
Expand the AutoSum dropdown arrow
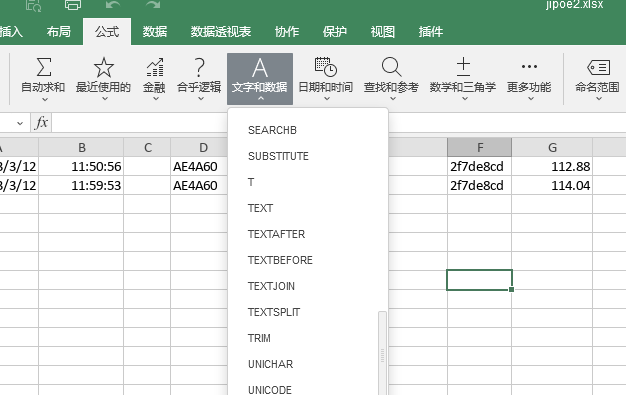(x=45, y=99)
